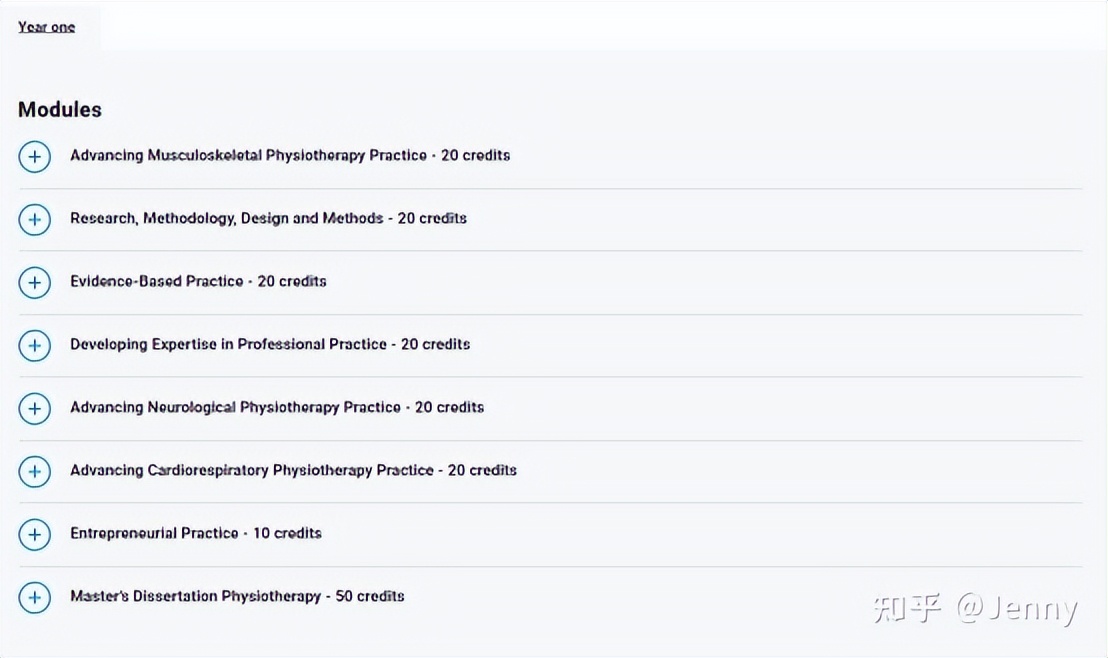Open Advancing Neurological Physiotherapy Practice title

pyautogui.click(x=277, y=407)
